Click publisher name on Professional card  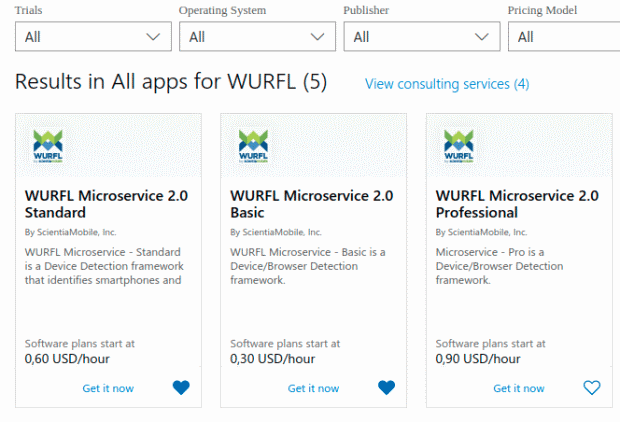click(x=481, y=232)
